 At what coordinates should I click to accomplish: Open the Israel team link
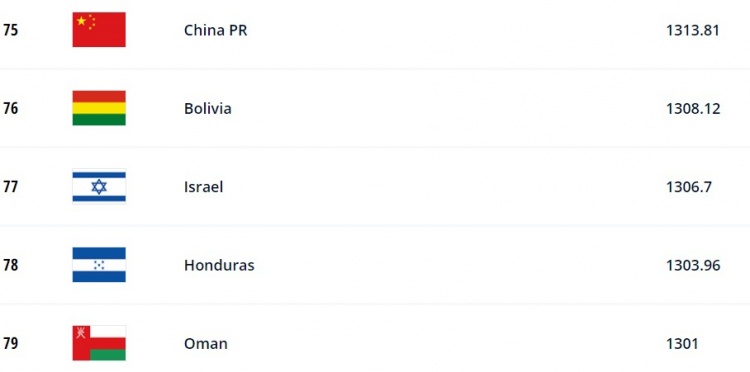point(204,187)
